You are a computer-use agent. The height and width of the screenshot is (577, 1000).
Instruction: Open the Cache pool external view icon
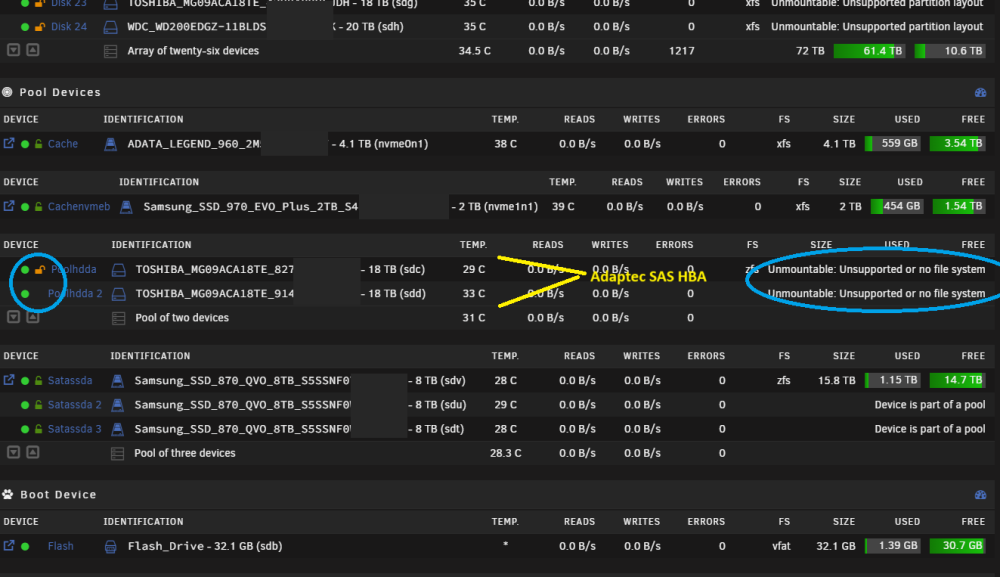click(9, 143)
